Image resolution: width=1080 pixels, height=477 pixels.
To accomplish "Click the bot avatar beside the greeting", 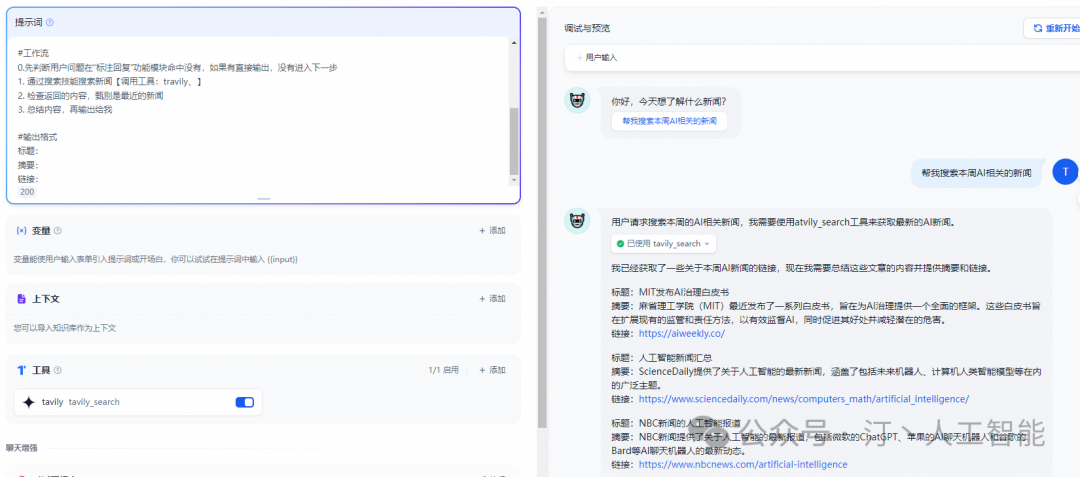I will click(x=577, y=101).
